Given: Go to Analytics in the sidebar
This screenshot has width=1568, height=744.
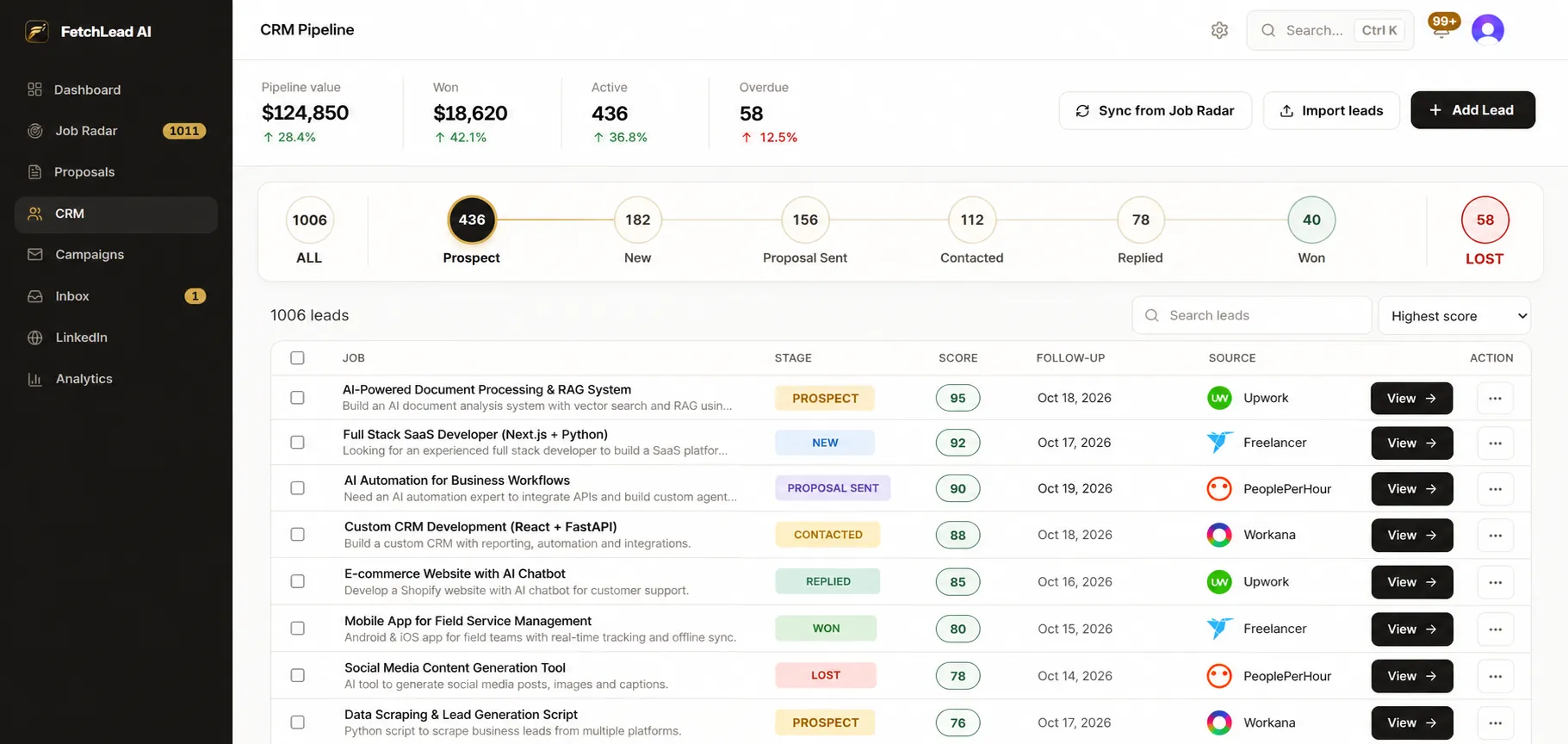Looking at the screenshot, I should [x=116, y=379].
